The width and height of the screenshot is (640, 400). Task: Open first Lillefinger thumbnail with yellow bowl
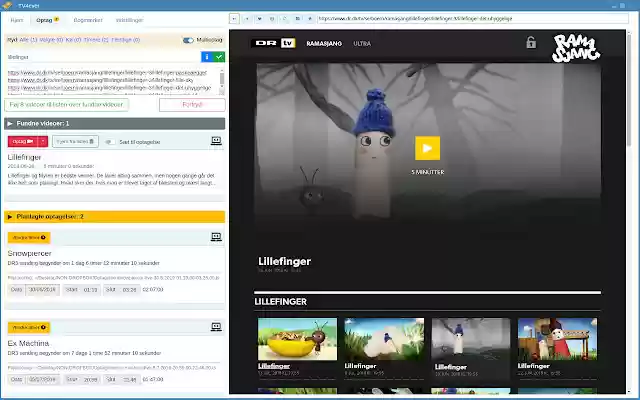click(x=298, y=339)
